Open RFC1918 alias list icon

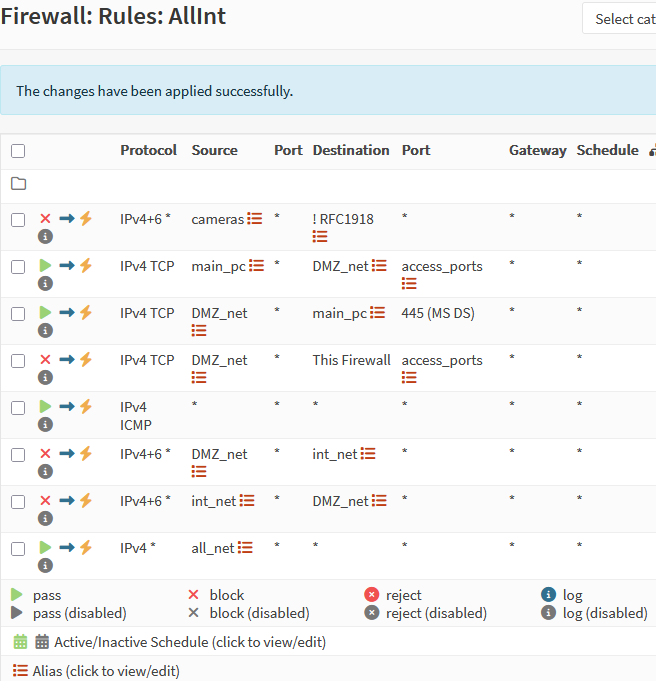320,237
